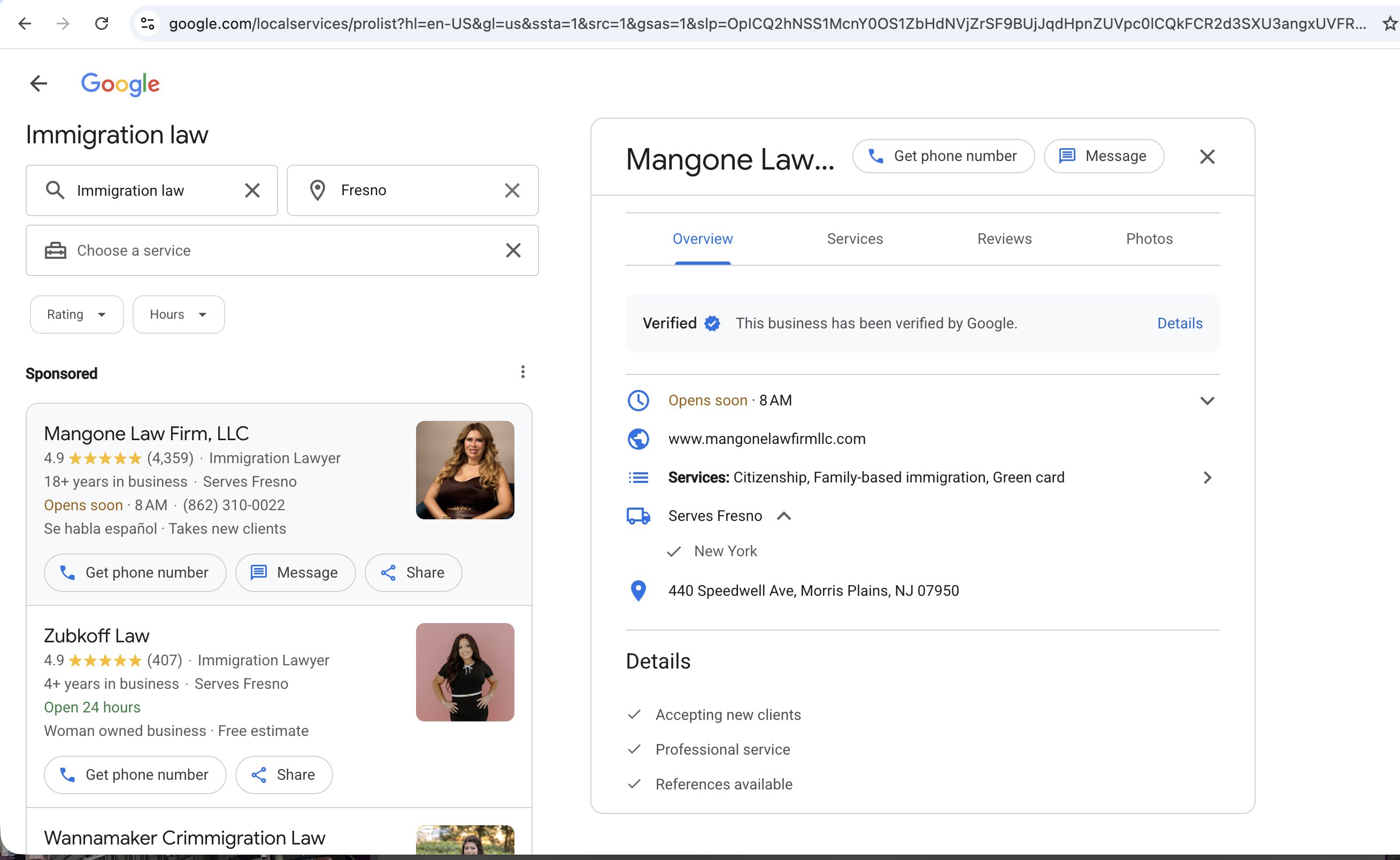Open the Zubkoff Law profile photo

[465, 672]
